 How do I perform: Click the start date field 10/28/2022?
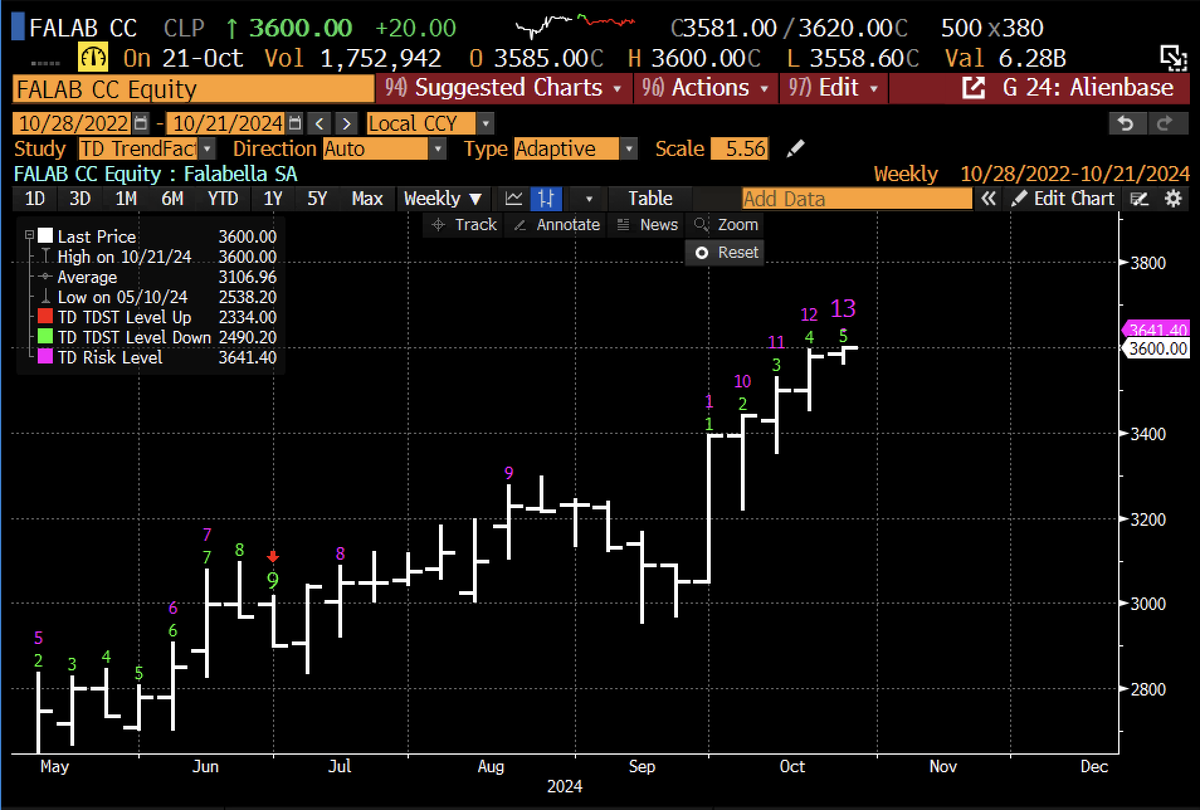click(73, 124)
